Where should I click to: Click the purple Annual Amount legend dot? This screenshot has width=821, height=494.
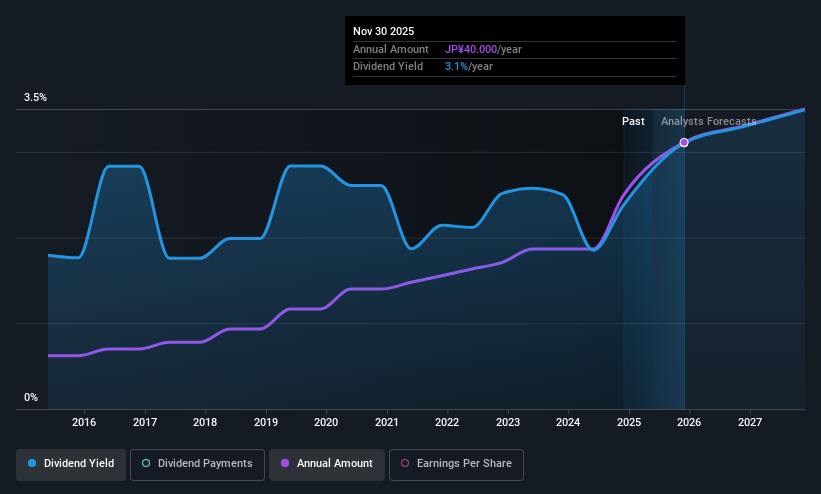point(285,463)
